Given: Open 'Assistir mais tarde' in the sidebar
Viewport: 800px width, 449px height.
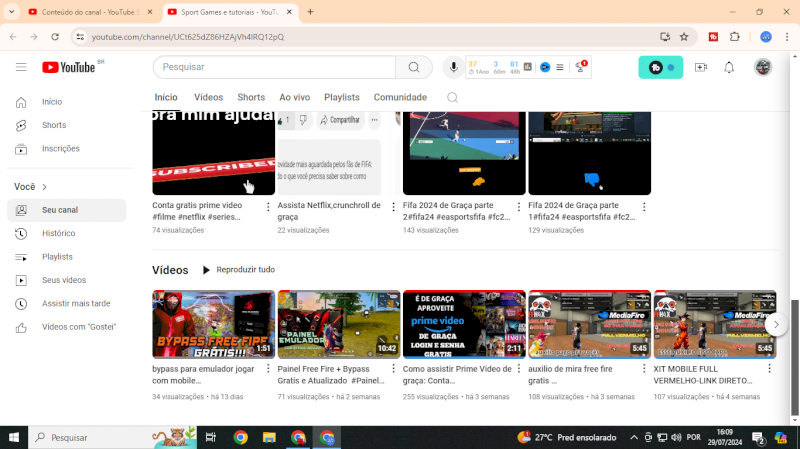Looking at the screenshot, I should tap(76, 303).
